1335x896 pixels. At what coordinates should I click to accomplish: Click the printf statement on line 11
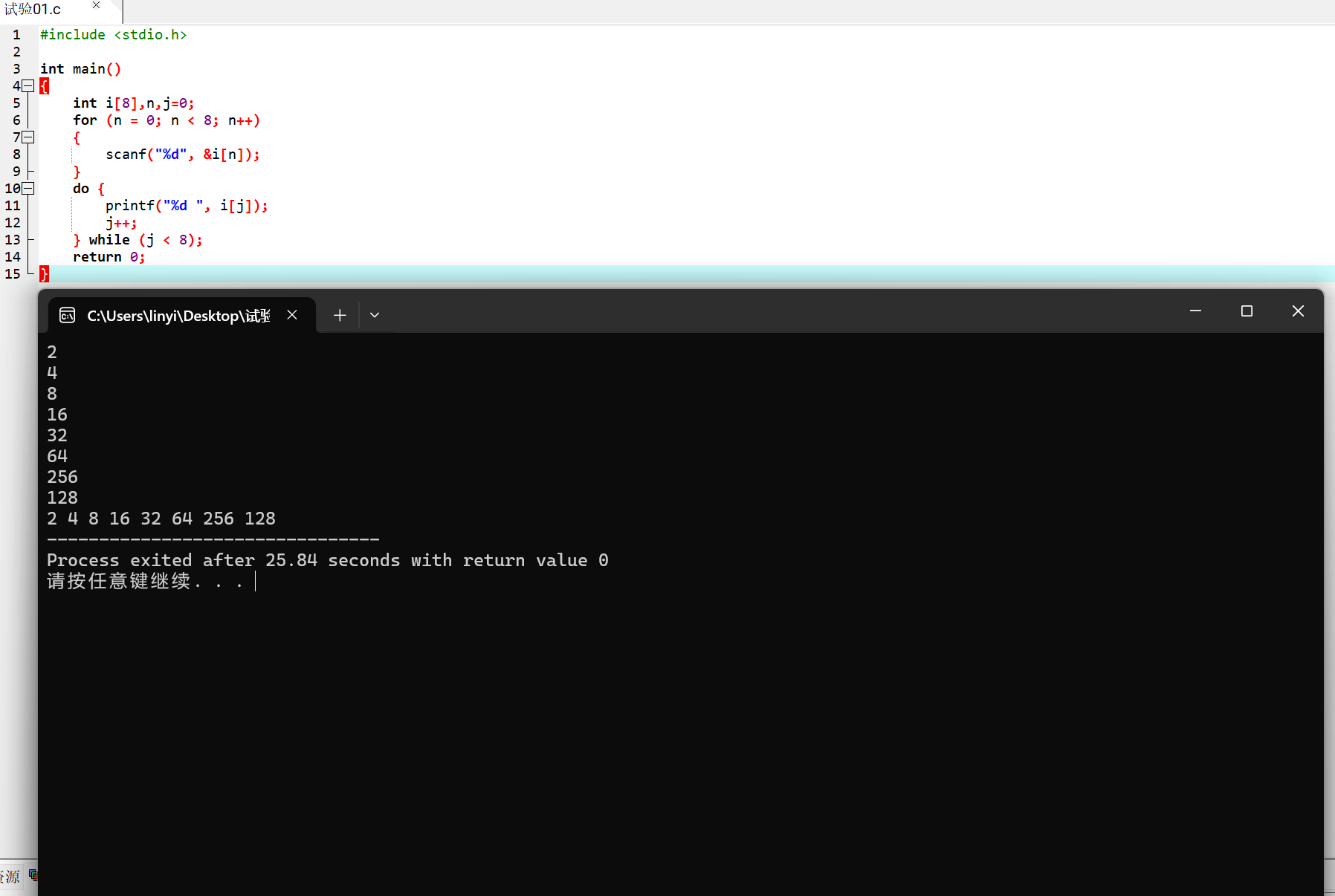(187, 205)
